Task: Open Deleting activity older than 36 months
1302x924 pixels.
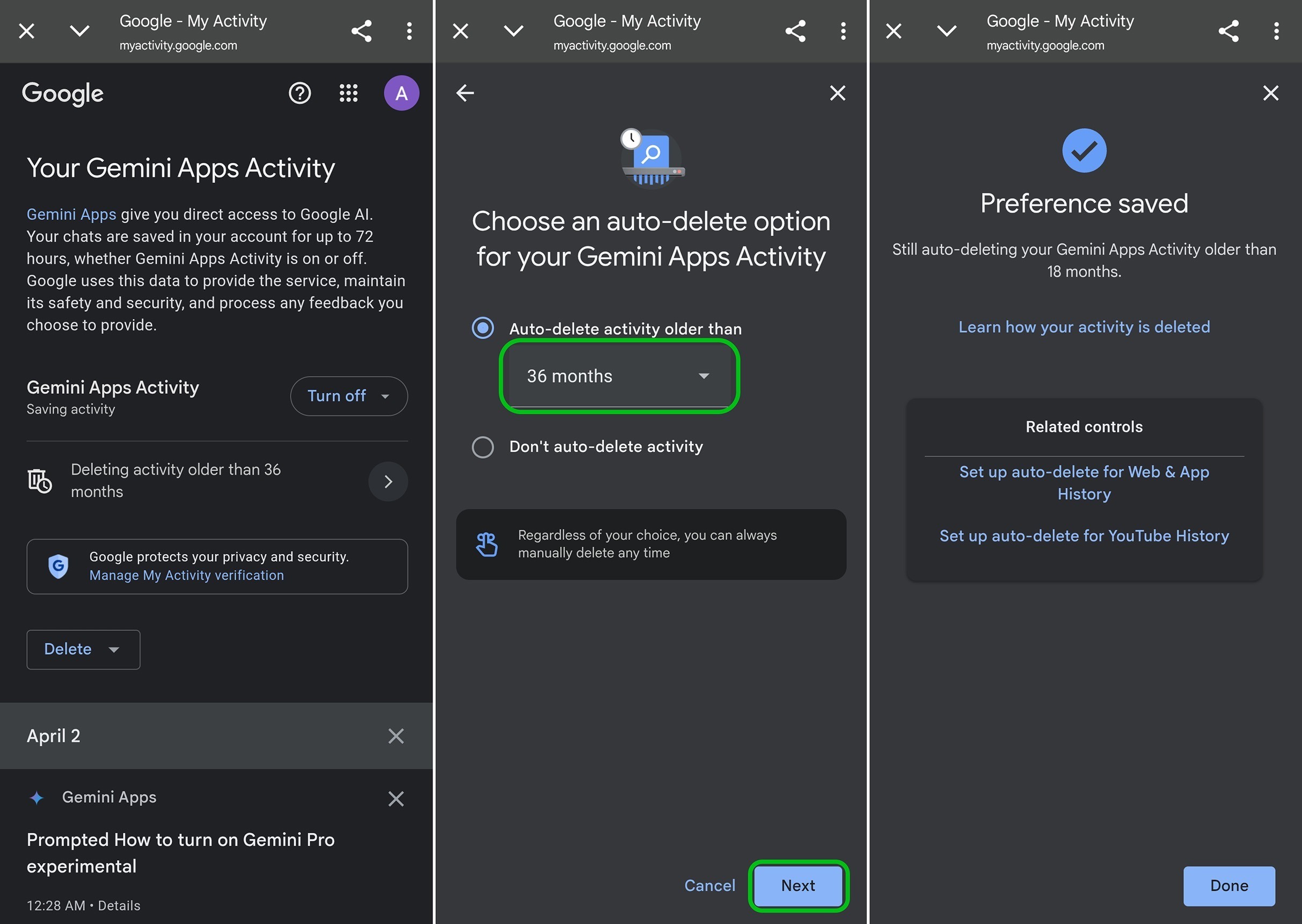Action: [217, 481]
